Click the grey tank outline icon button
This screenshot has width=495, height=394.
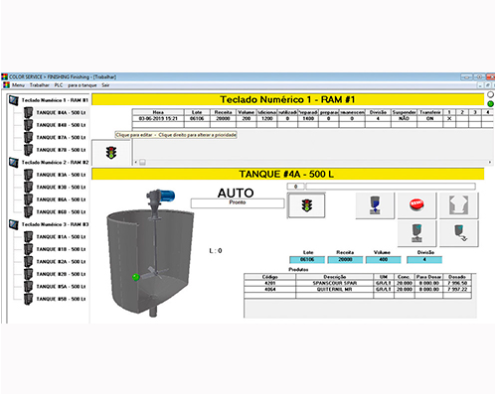pos(459,205)
